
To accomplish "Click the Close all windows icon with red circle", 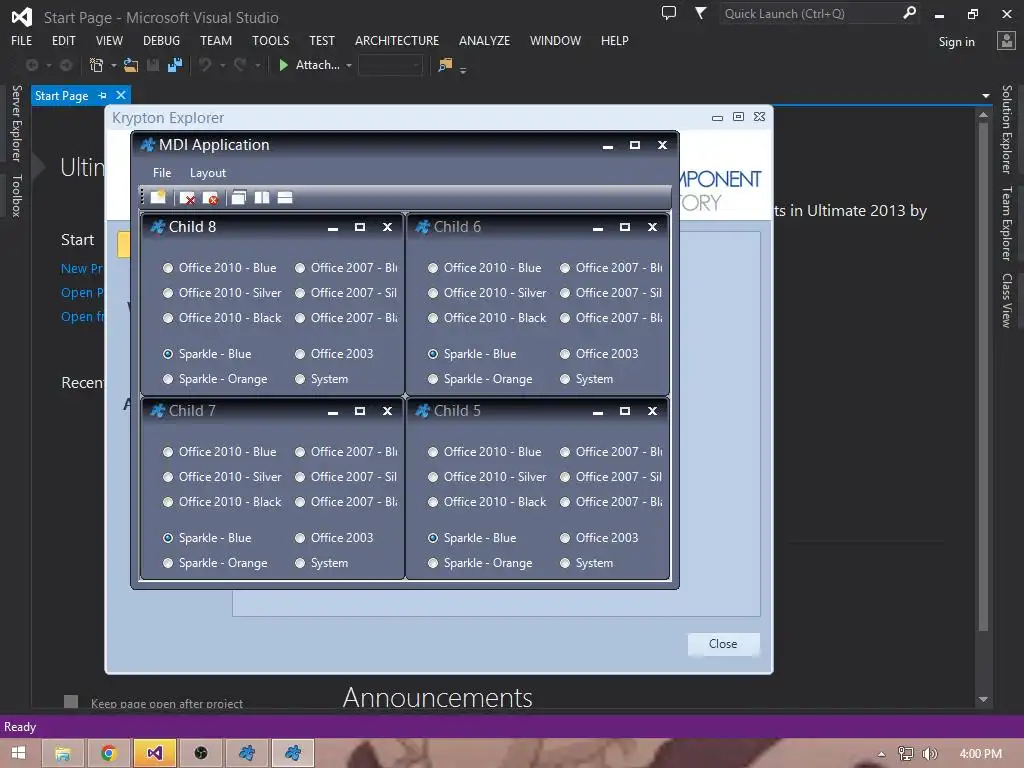I will coord(210,198).
